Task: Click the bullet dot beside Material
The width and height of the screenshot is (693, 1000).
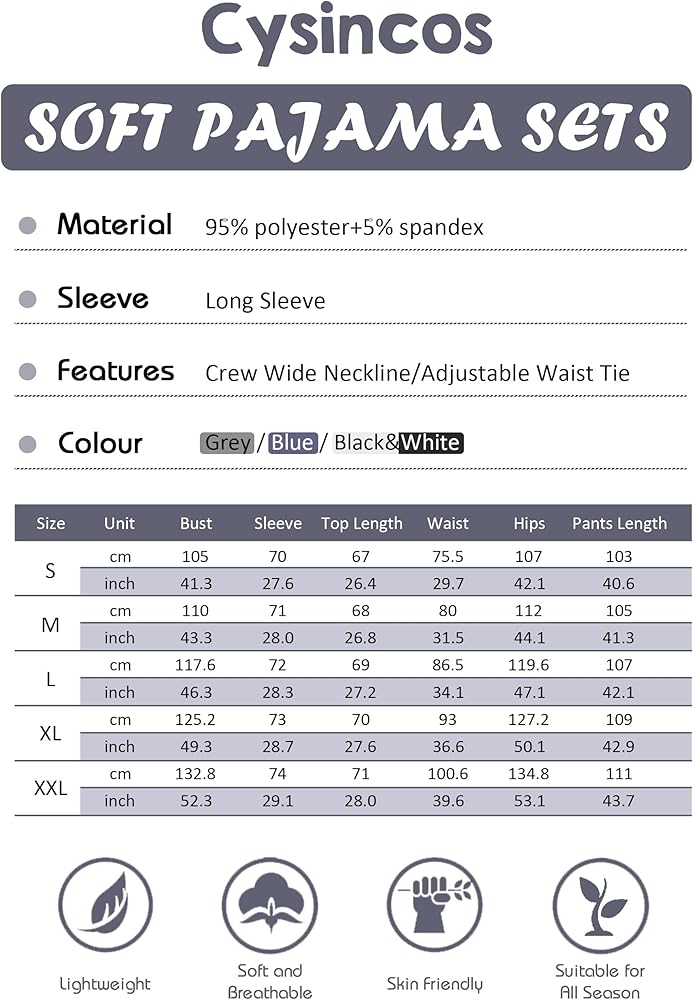Action: point(28,226)
